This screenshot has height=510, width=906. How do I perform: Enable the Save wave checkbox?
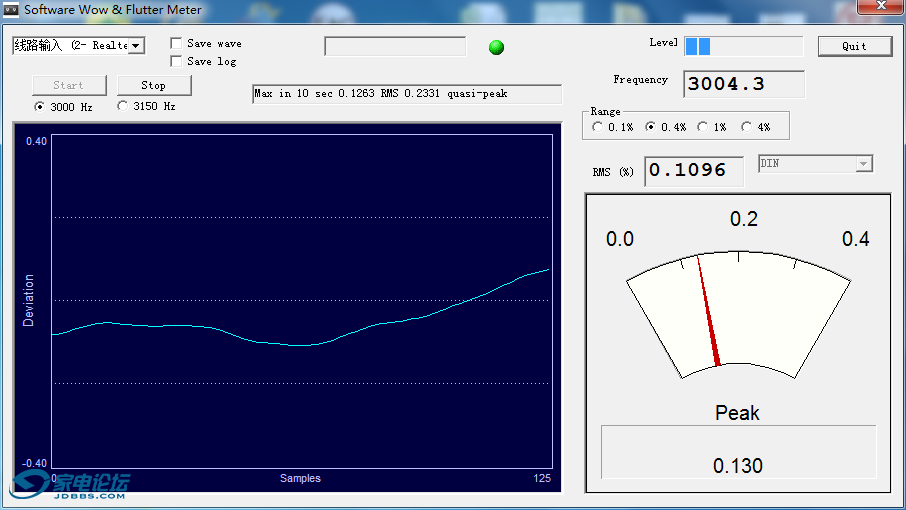pyautogui.click(x=176, y=43)
